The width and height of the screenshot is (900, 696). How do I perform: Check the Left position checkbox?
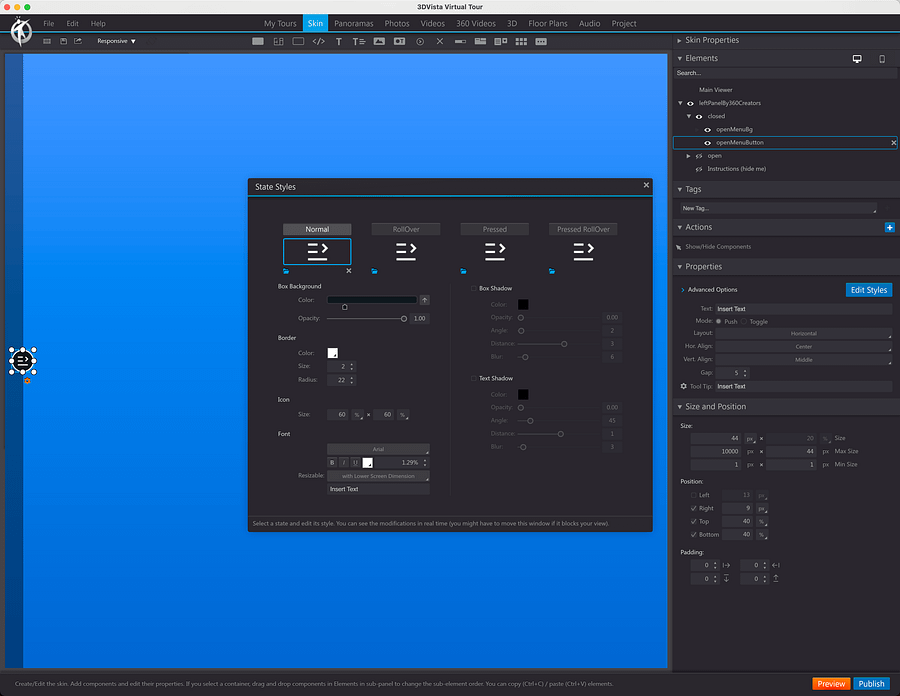[x=694, y=495]
